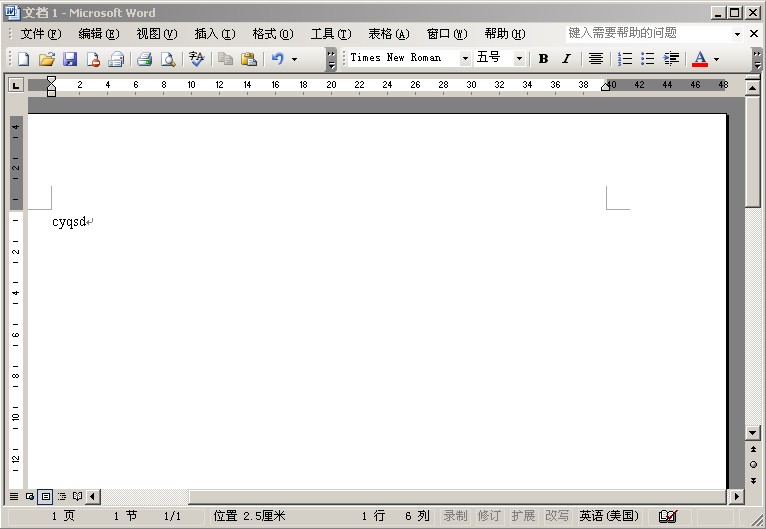The height and width of the screenshot is (529, 766).
Task: Open the 格式(O) menu
Action: coord(273,34)
